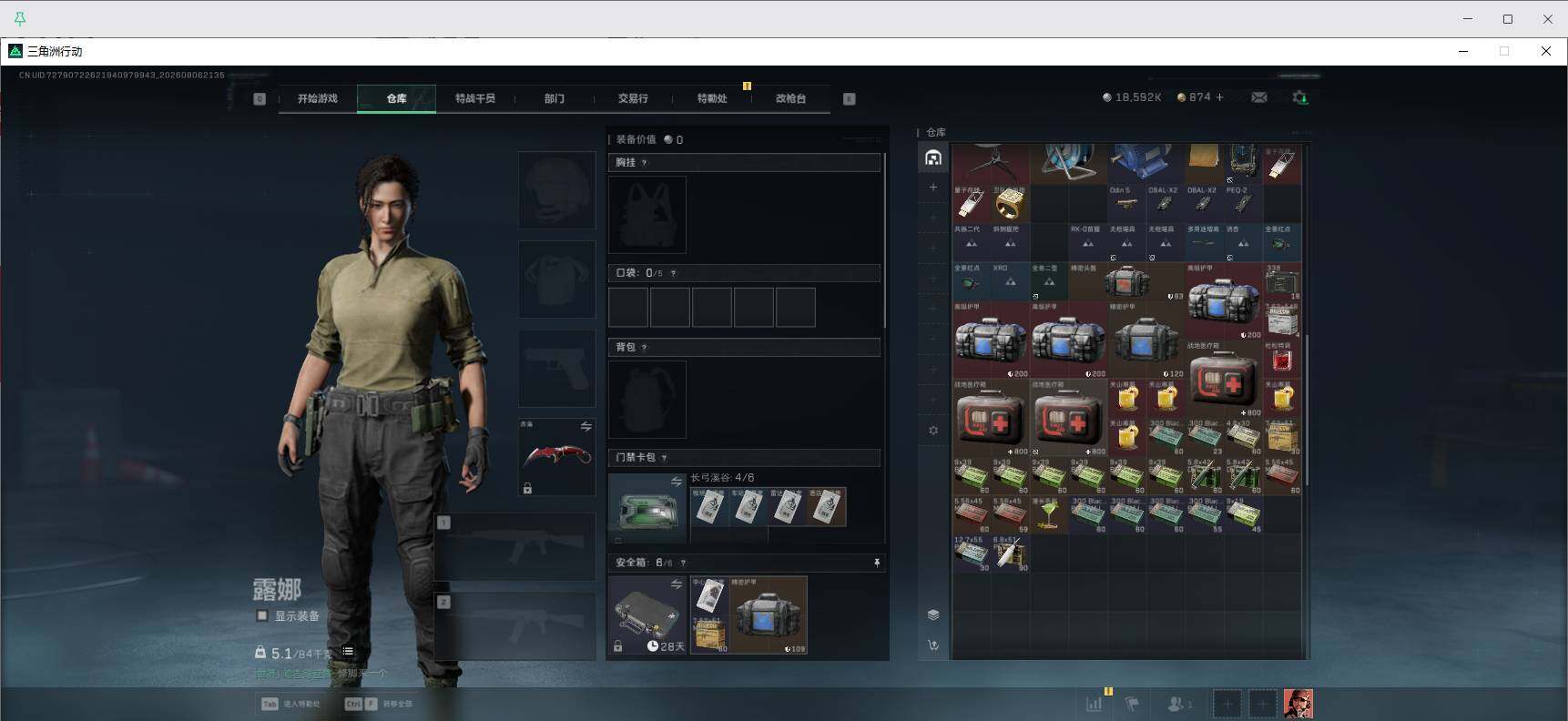Select the warehouse home icon in the storage sidebar

click(933, 157)
